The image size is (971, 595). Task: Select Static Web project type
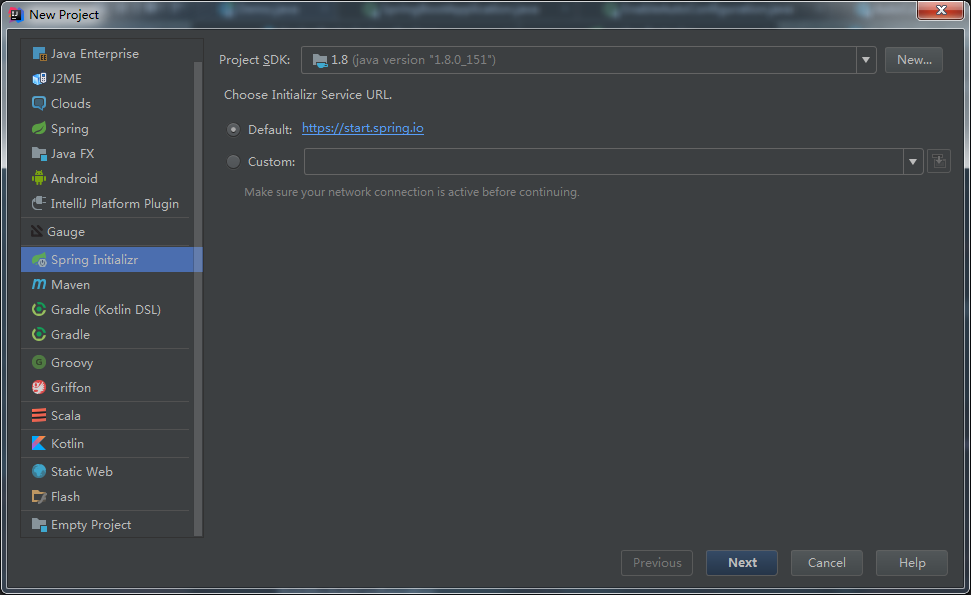pos(108,471)
